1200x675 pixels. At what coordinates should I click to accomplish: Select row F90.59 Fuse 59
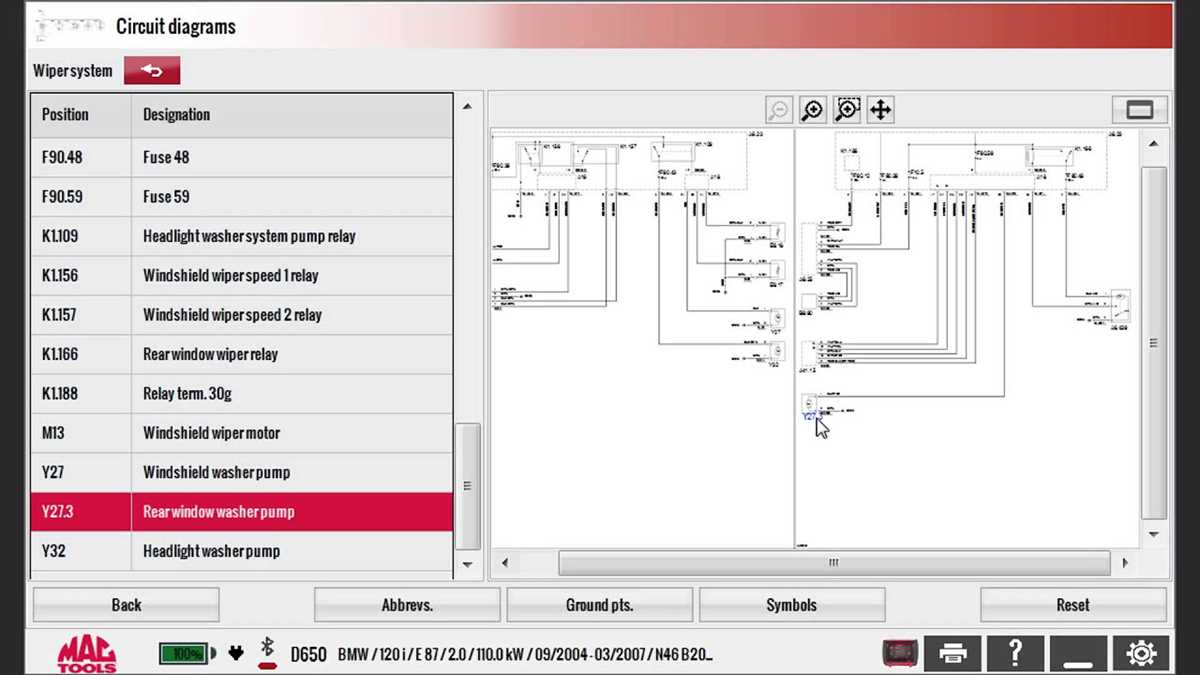242,197
